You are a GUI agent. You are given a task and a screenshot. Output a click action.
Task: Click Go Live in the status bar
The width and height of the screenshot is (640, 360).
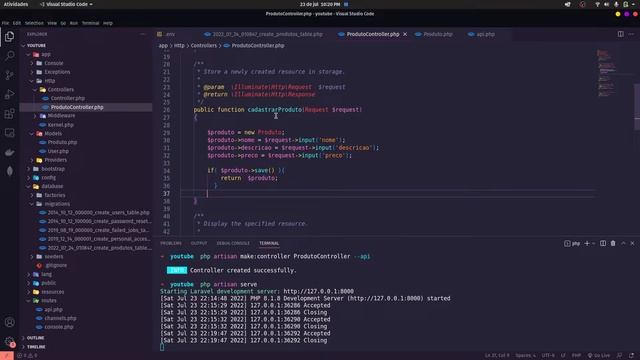tap(599, 356)
